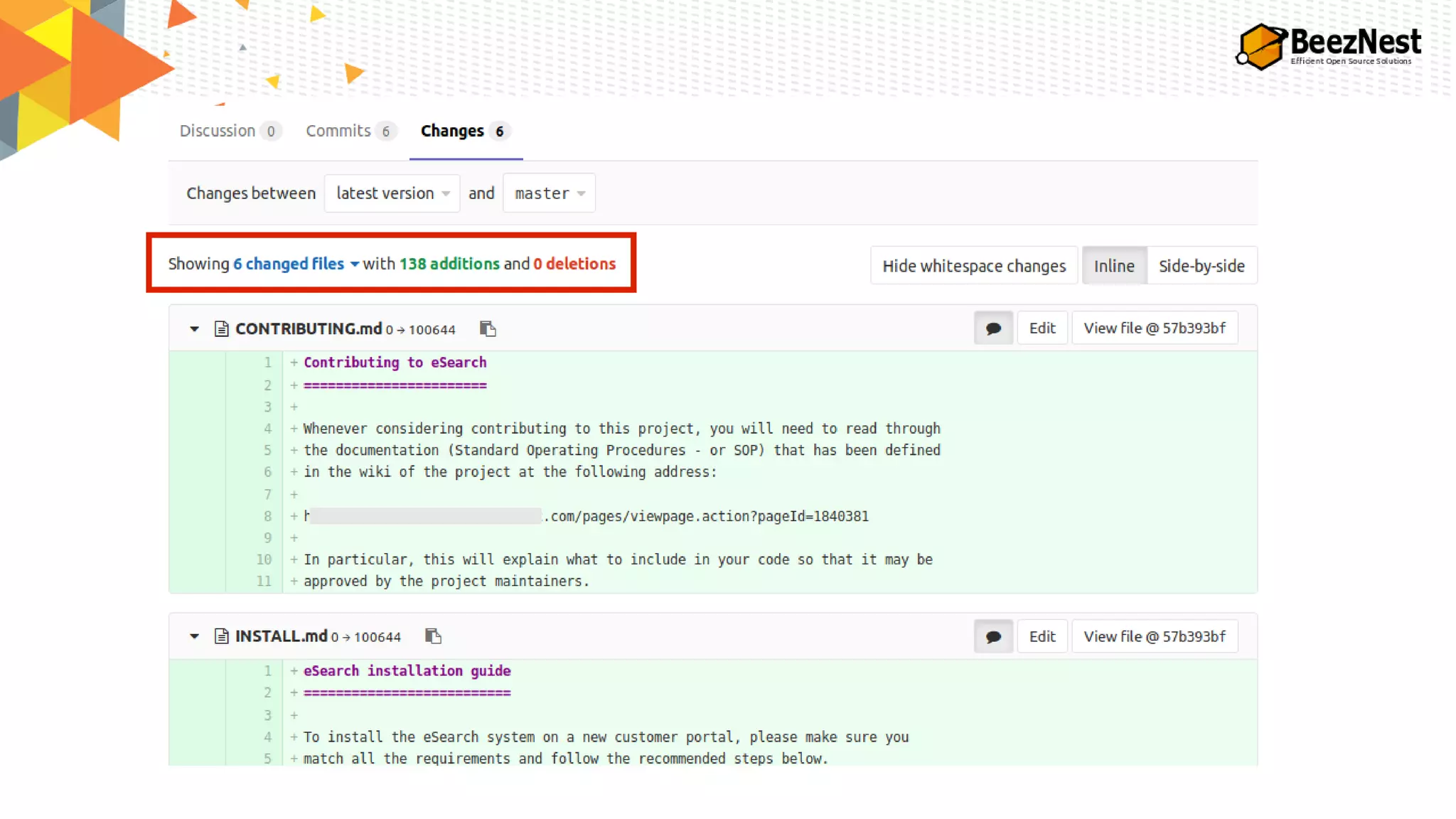Screen dimensions: 1456x819
Task: Collapse the INSTALL.md diff
Action: [x=194, y=636]
